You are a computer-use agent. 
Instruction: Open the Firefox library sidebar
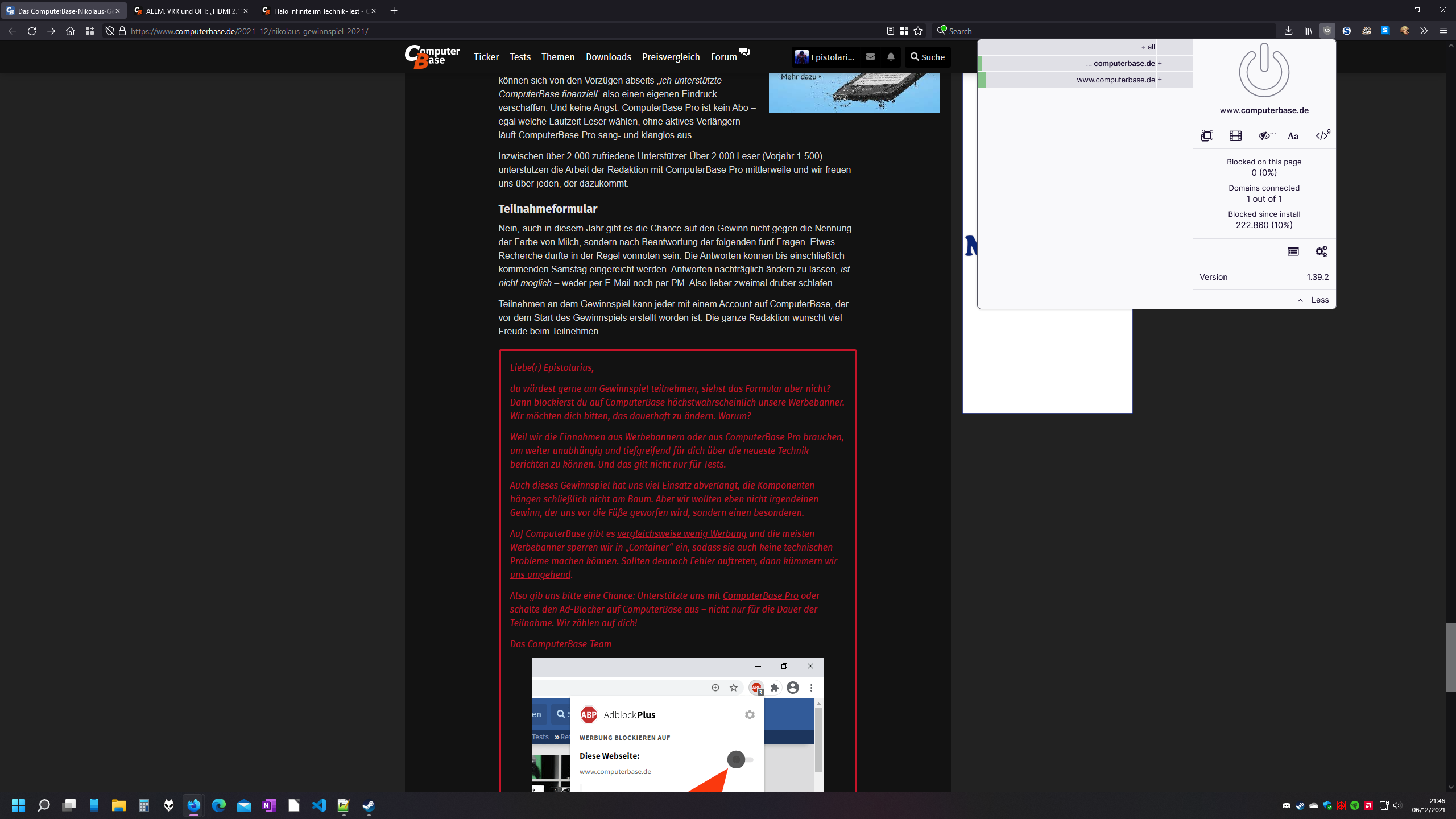[x=1308, y=31]
